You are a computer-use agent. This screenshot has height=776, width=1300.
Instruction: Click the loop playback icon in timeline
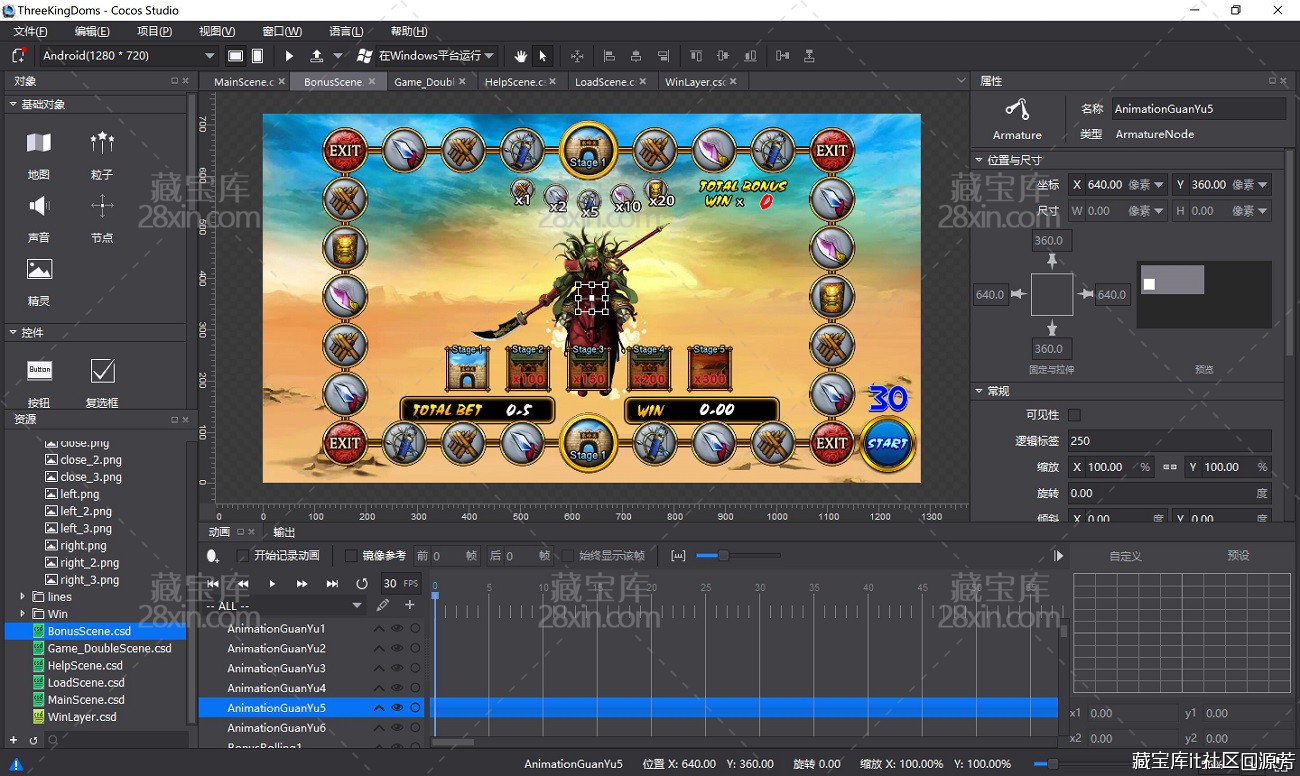pos(362,583)
